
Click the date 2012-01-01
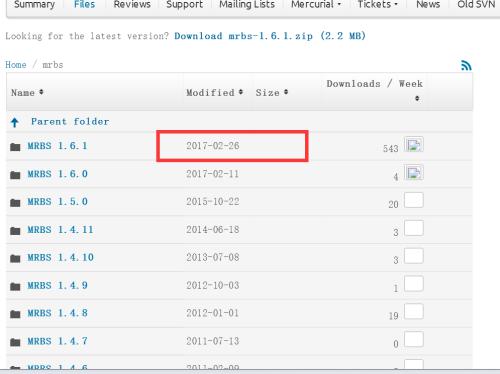click(x=213, y=313)
